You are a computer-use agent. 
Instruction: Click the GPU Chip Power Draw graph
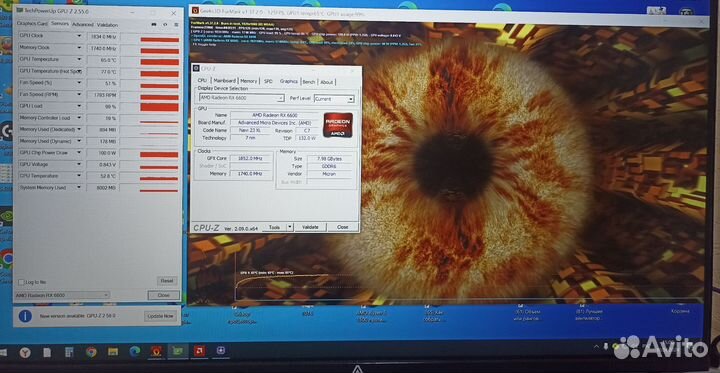(159, 154)
